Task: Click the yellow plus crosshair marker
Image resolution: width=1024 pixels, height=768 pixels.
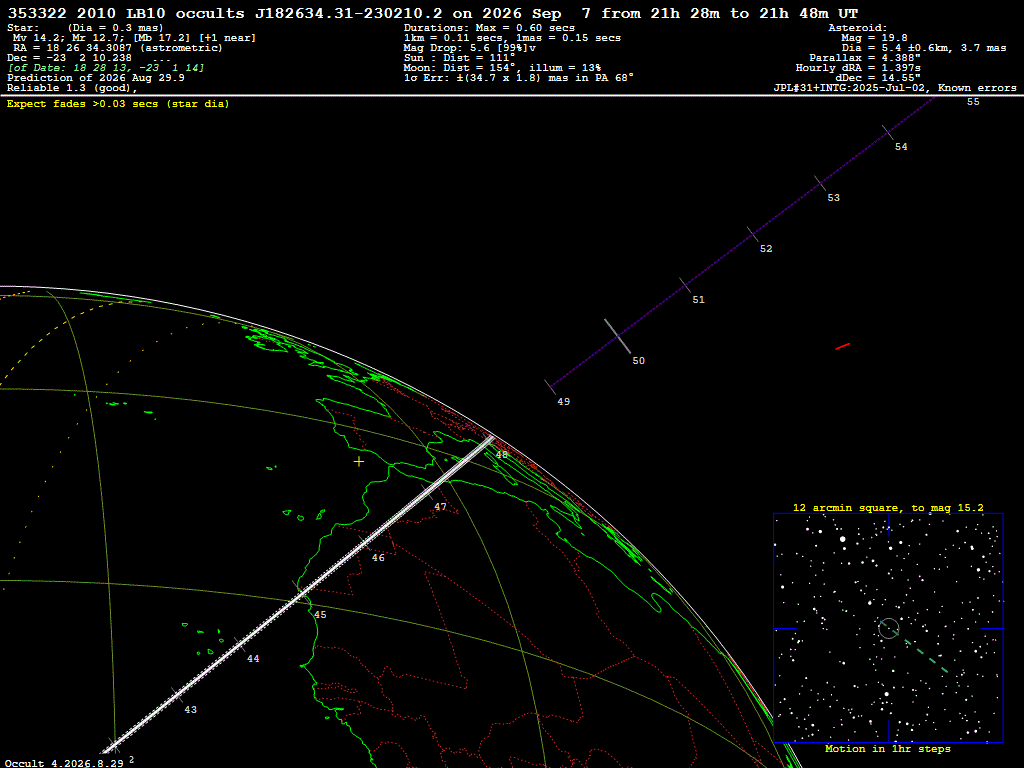Action: 359,462
